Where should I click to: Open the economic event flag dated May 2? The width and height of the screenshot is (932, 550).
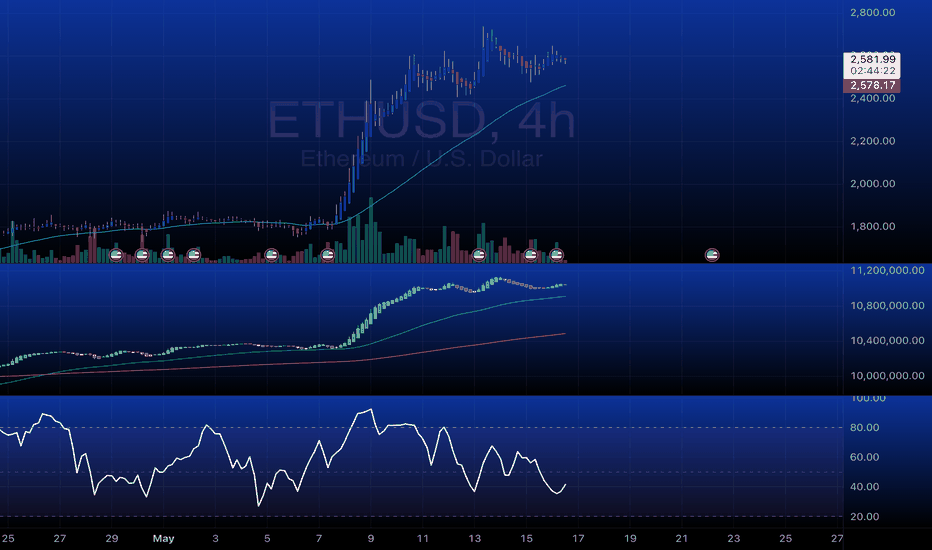pyautogui.click(x=194, y=255)
